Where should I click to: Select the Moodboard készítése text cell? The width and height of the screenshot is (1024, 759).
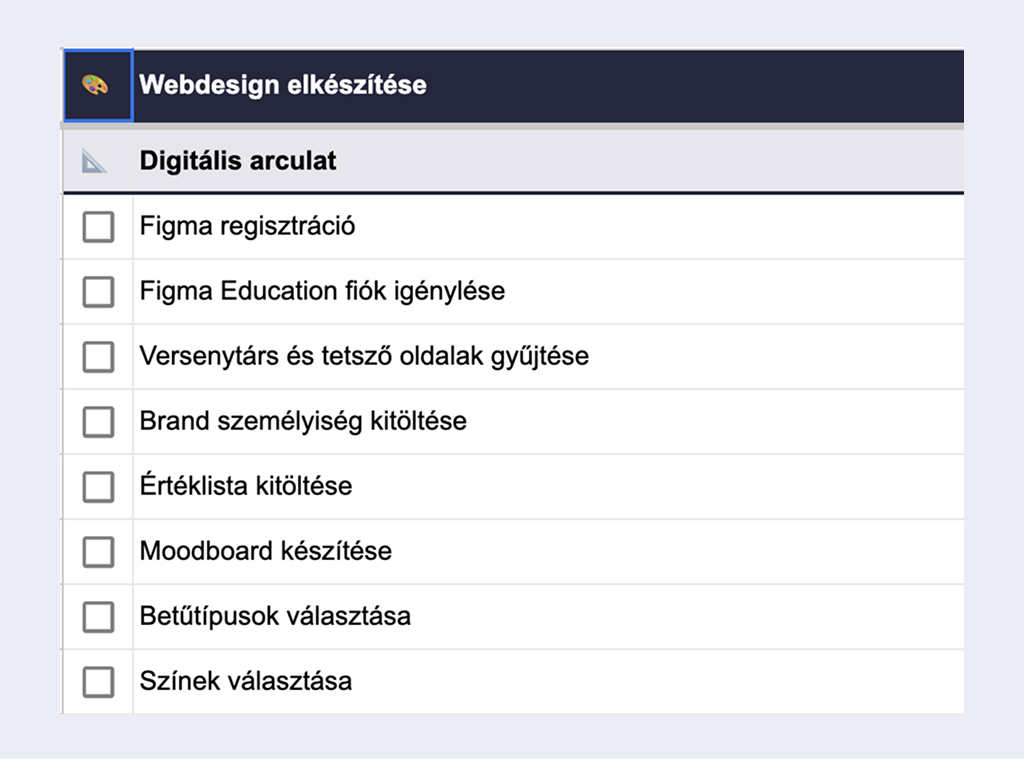(x=266, y=551)
